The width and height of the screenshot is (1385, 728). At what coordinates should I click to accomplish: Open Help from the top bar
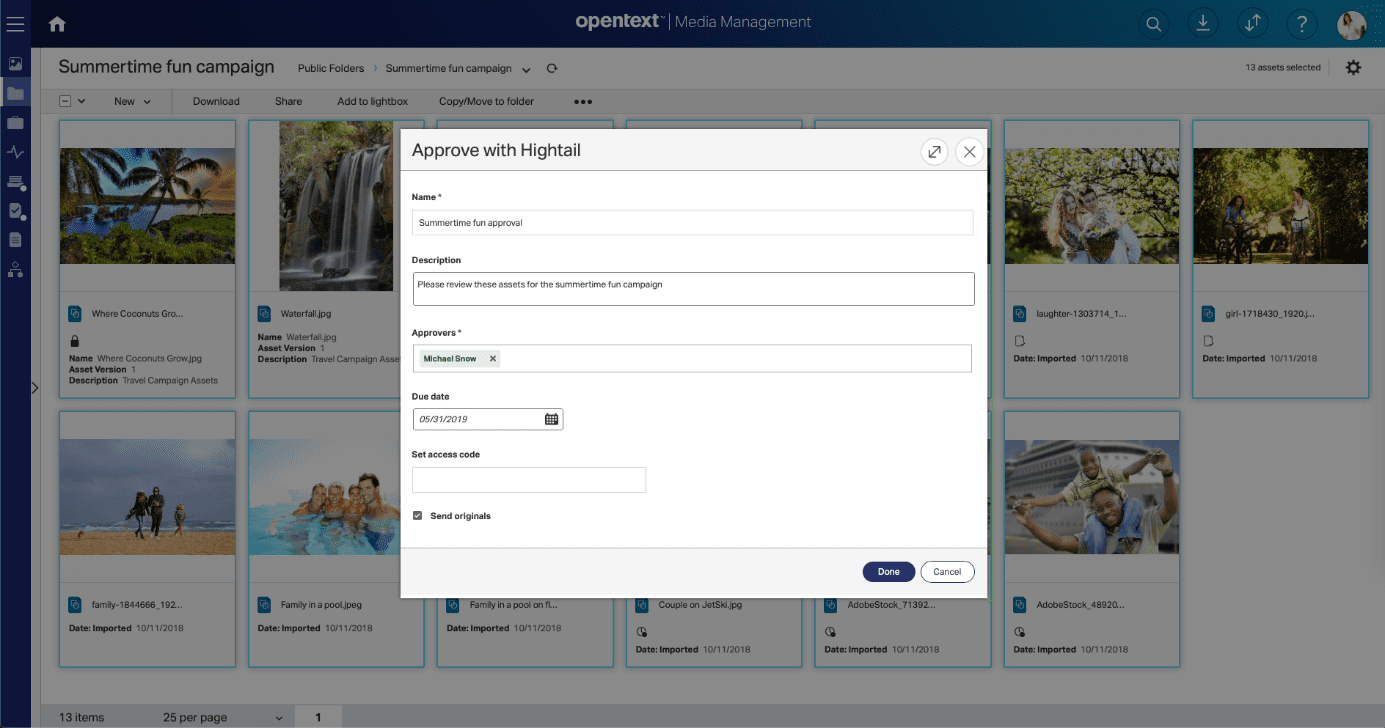1302,23
